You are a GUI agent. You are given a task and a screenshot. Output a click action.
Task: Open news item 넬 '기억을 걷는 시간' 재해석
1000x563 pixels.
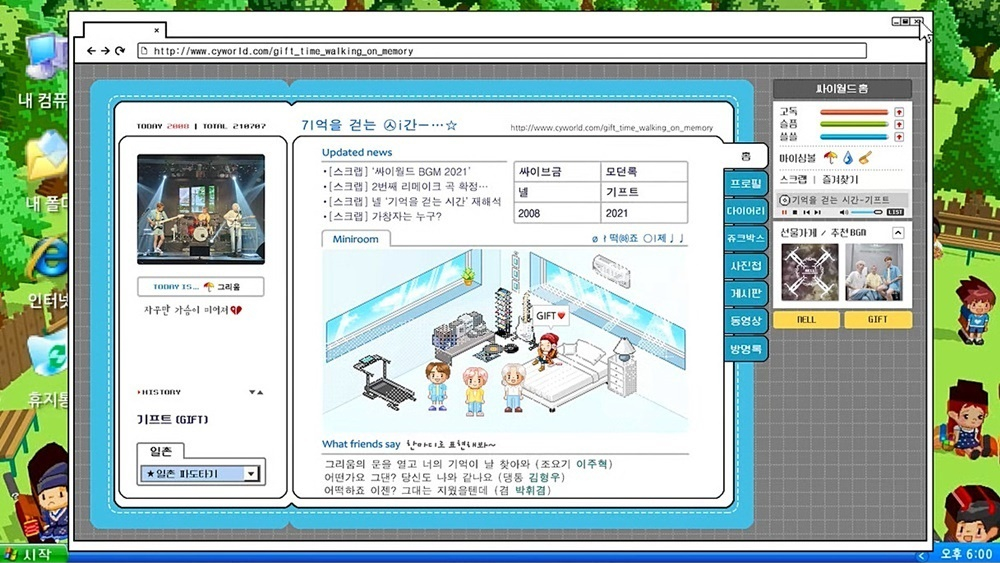(x=413, y=201)
